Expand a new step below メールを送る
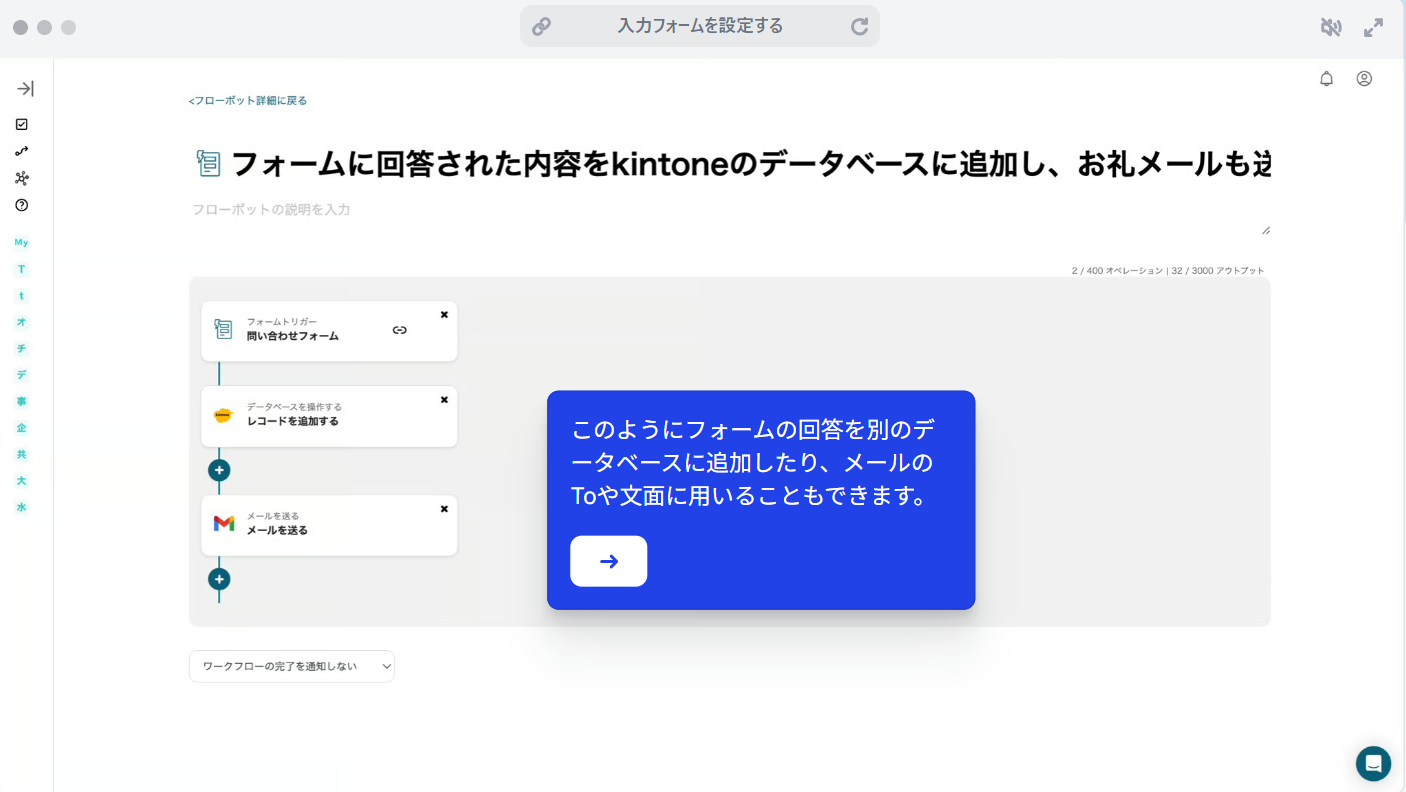The height and width of the screenshot is (792, 1406). click(x=219, y=579)
